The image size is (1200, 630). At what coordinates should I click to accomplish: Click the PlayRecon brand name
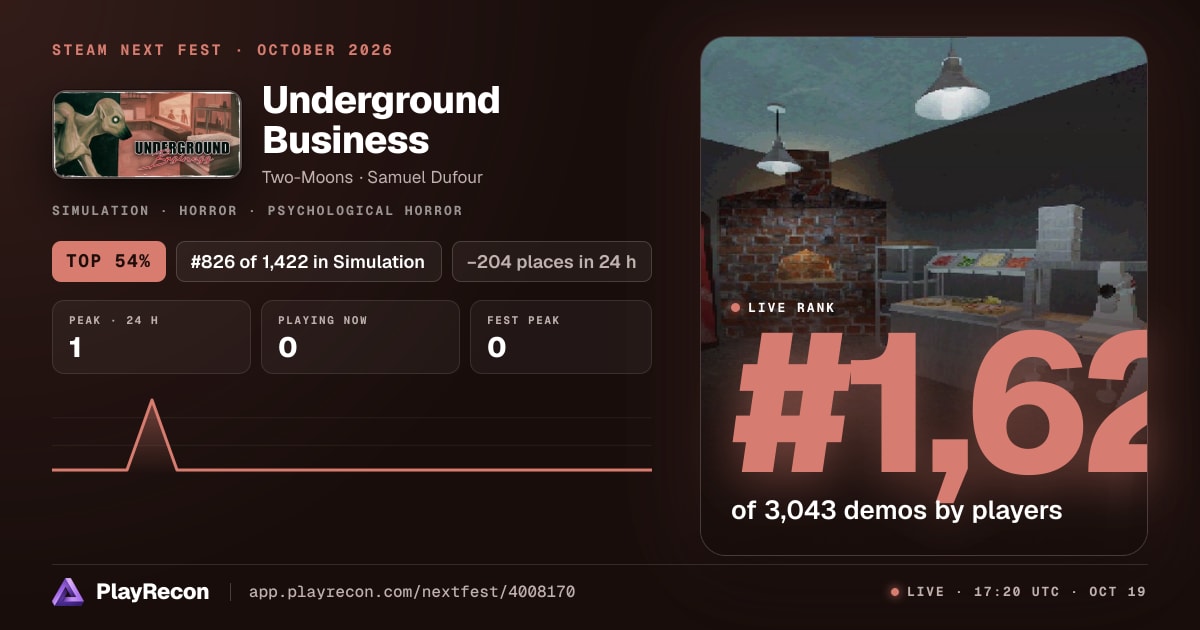152,592
